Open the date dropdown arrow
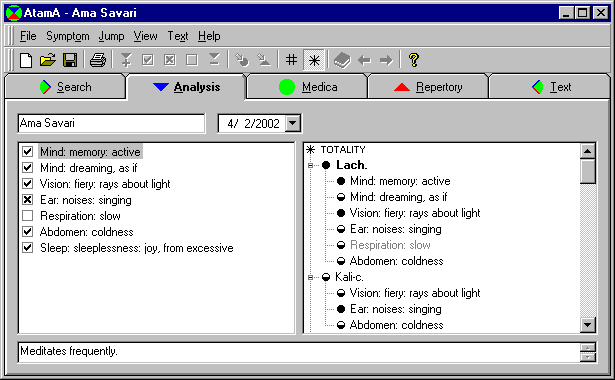The width and height of the screenshot is (615, 380). coord(293,124)
